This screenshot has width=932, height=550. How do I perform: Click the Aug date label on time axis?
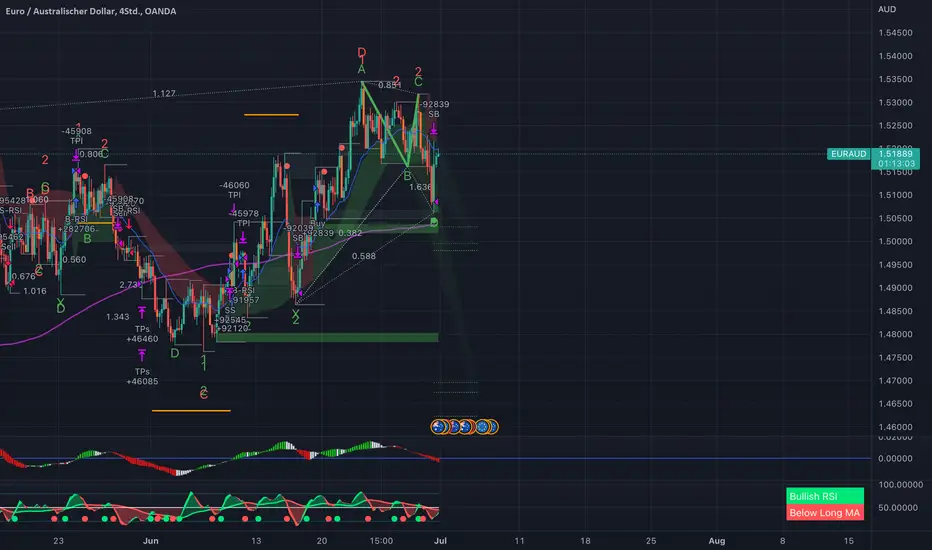click(x=716, y=540)
